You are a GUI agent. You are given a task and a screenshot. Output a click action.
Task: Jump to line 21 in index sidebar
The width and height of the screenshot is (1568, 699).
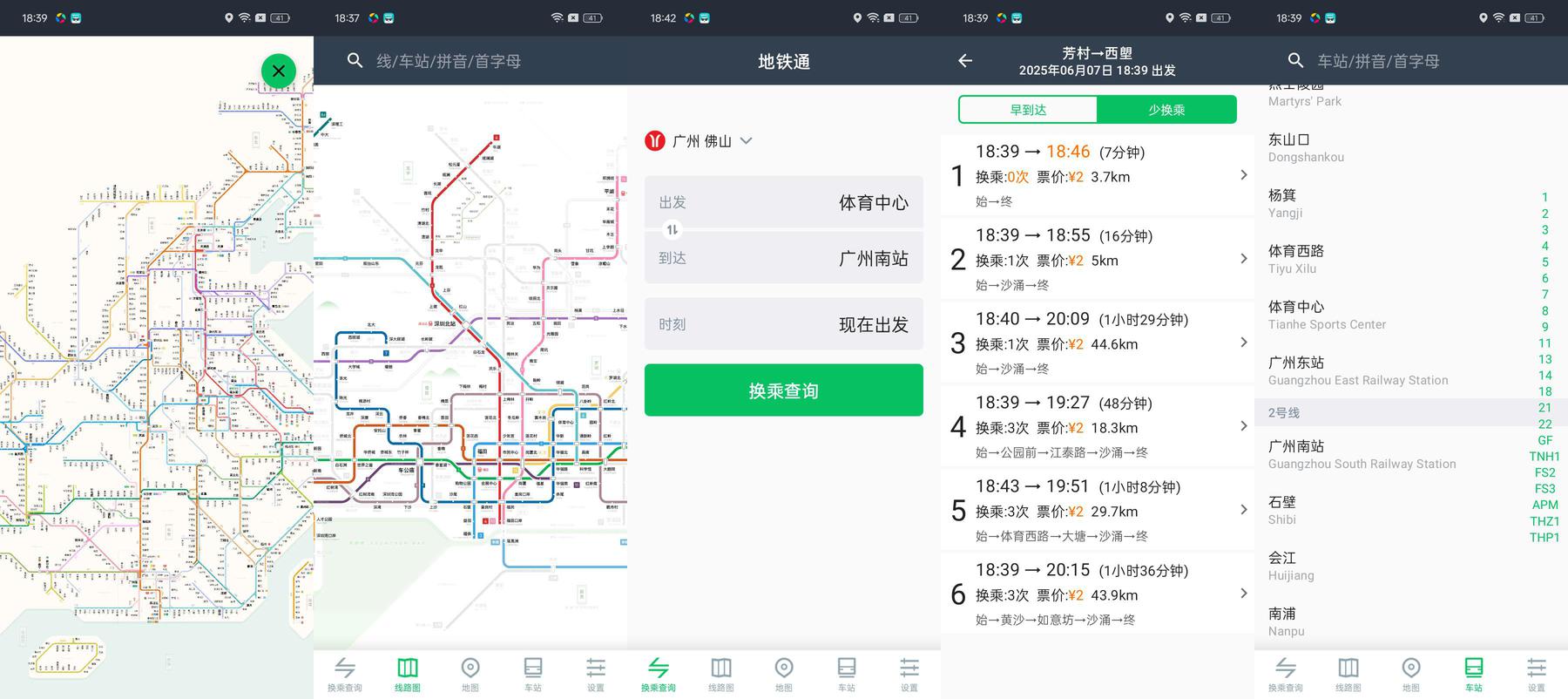(1545, 408)
